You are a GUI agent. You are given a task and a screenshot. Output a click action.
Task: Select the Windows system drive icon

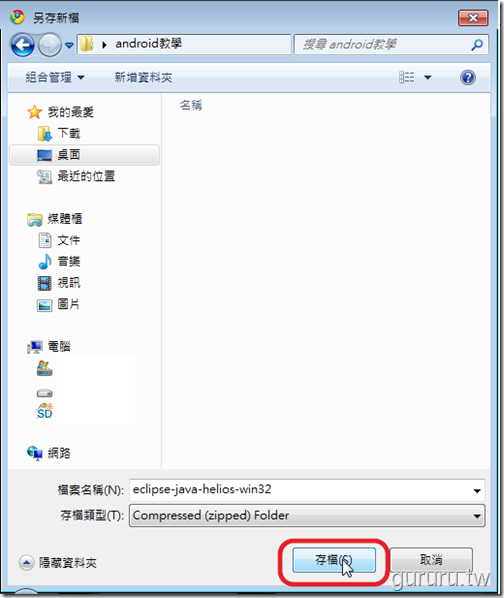tap(45, 368)
